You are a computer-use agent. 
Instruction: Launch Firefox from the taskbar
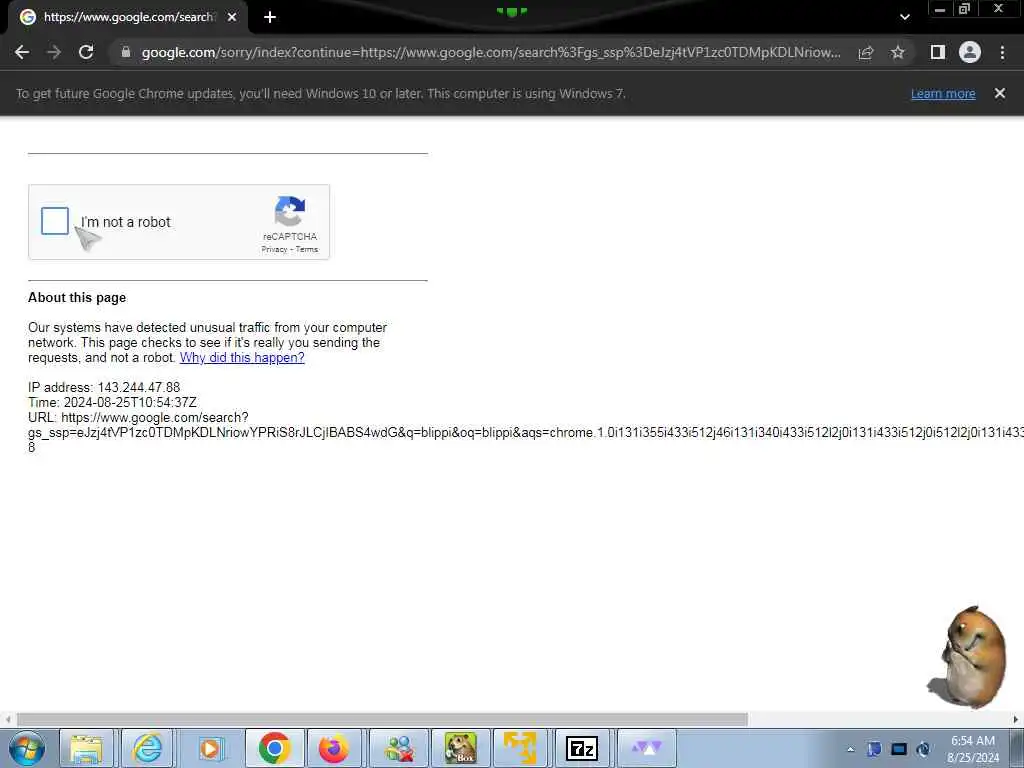[x=334, y=748]
